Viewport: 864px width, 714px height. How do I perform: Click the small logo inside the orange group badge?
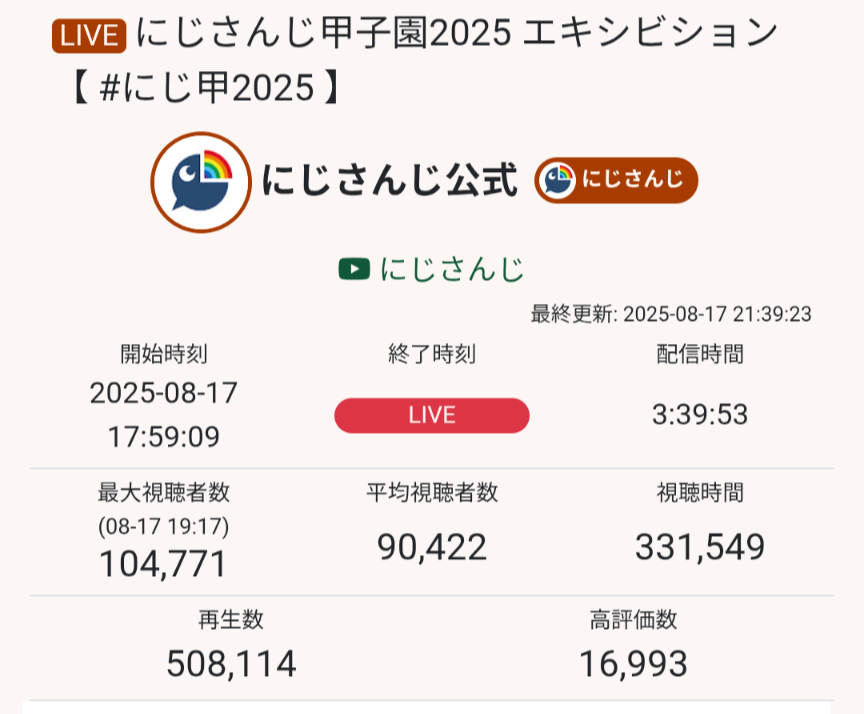click(x=558, y=181)
